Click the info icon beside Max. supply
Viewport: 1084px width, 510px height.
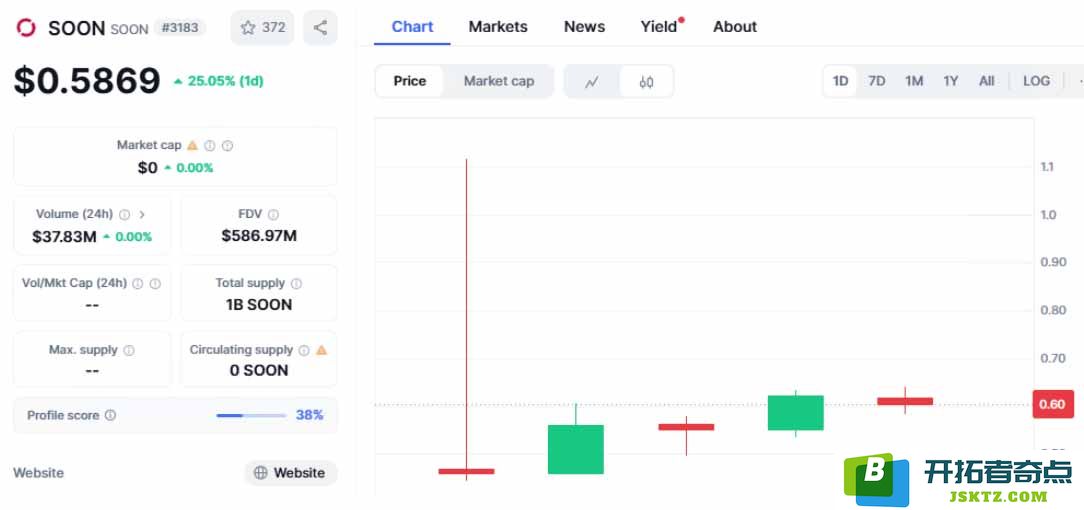tap(129, 350)
